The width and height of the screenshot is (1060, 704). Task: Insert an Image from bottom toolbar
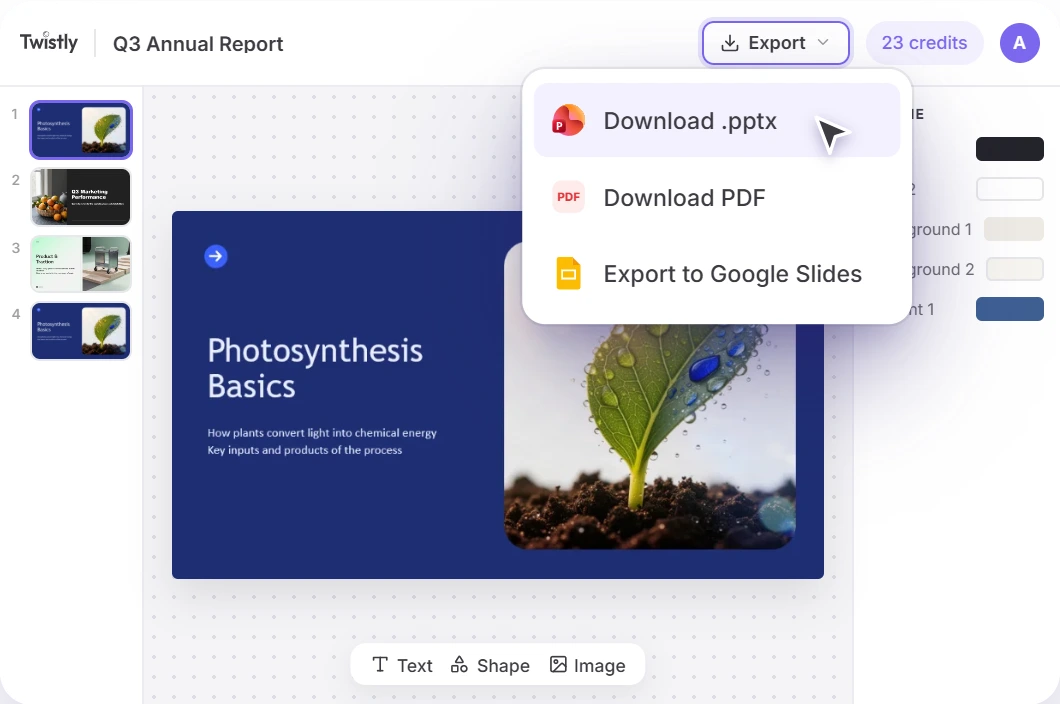click(x=587, y=665)
